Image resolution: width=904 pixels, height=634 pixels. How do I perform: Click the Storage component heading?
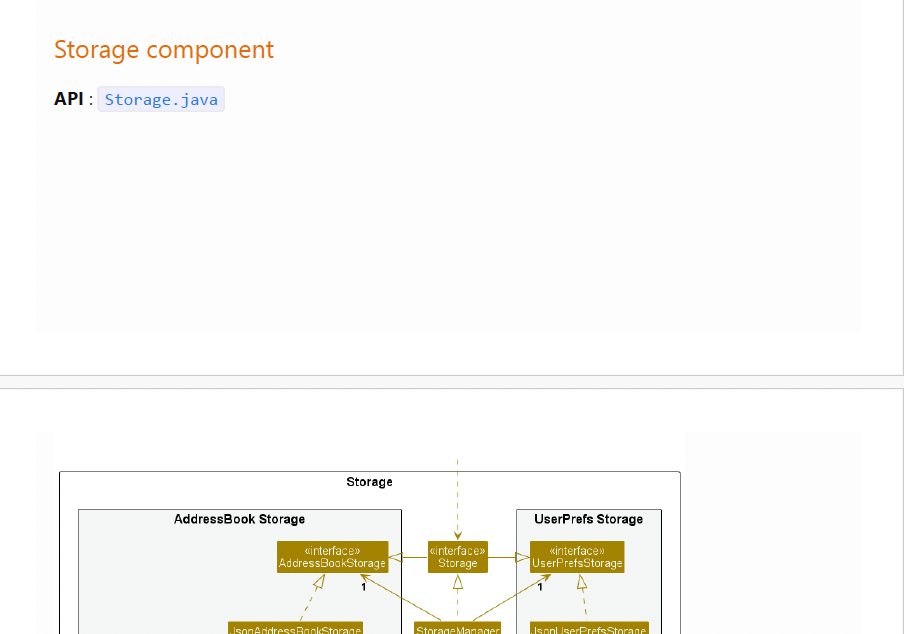coord(164,50)
